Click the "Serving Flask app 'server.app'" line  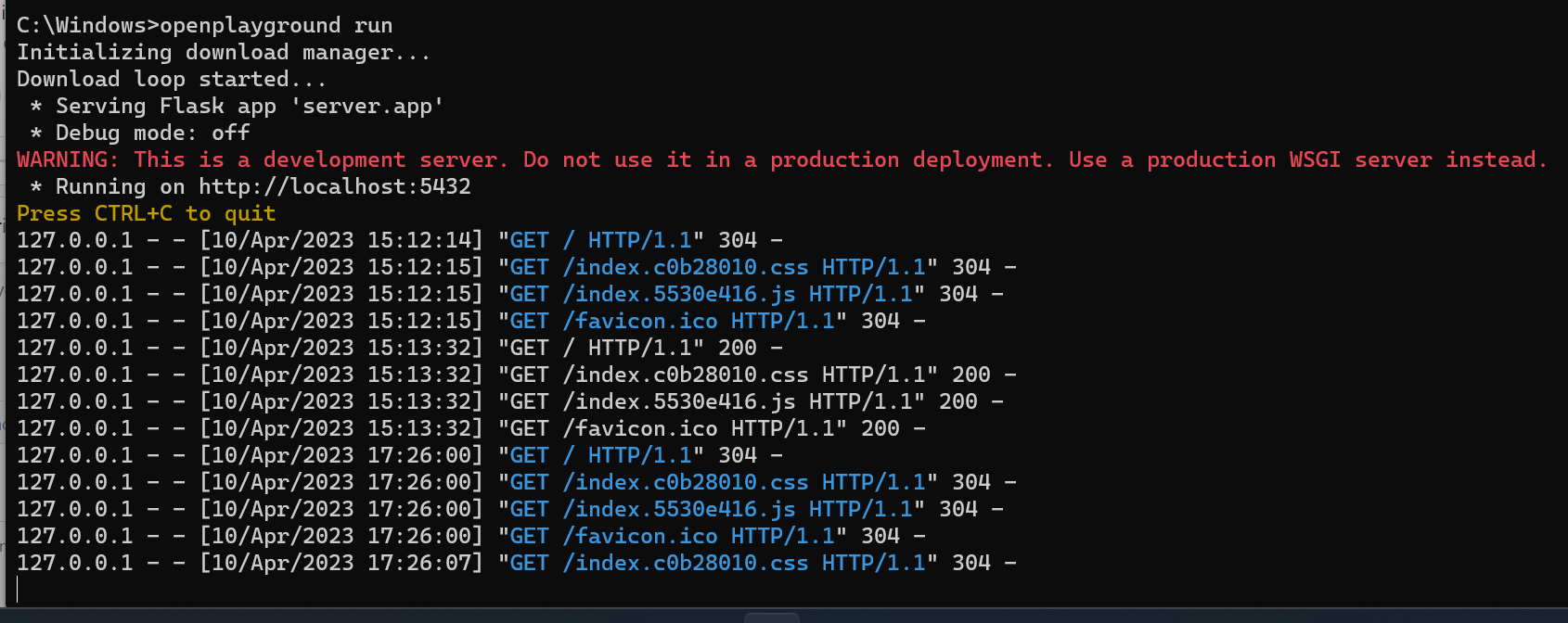pos(237,106)
